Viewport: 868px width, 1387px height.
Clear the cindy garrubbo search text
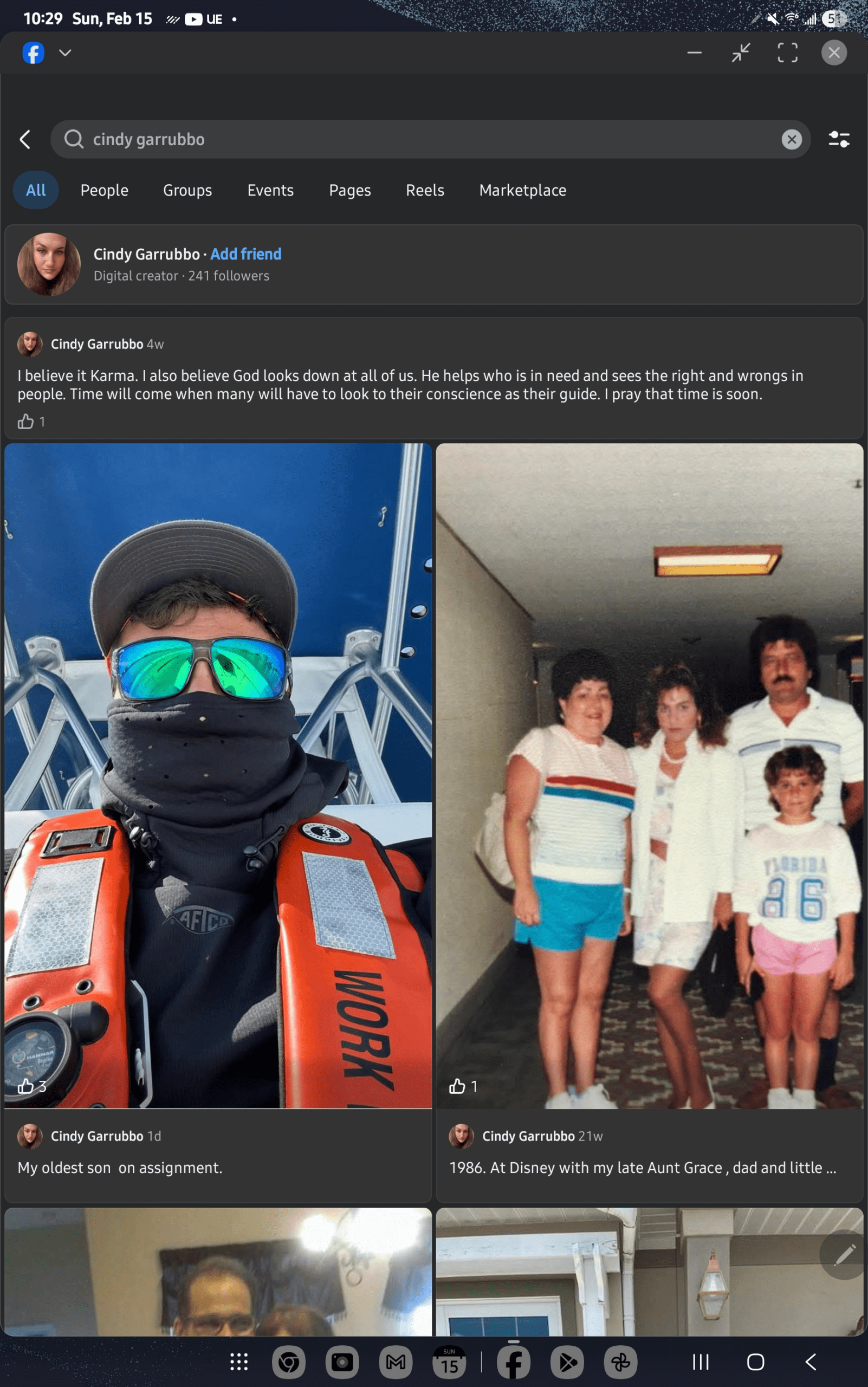coord(792,139)
